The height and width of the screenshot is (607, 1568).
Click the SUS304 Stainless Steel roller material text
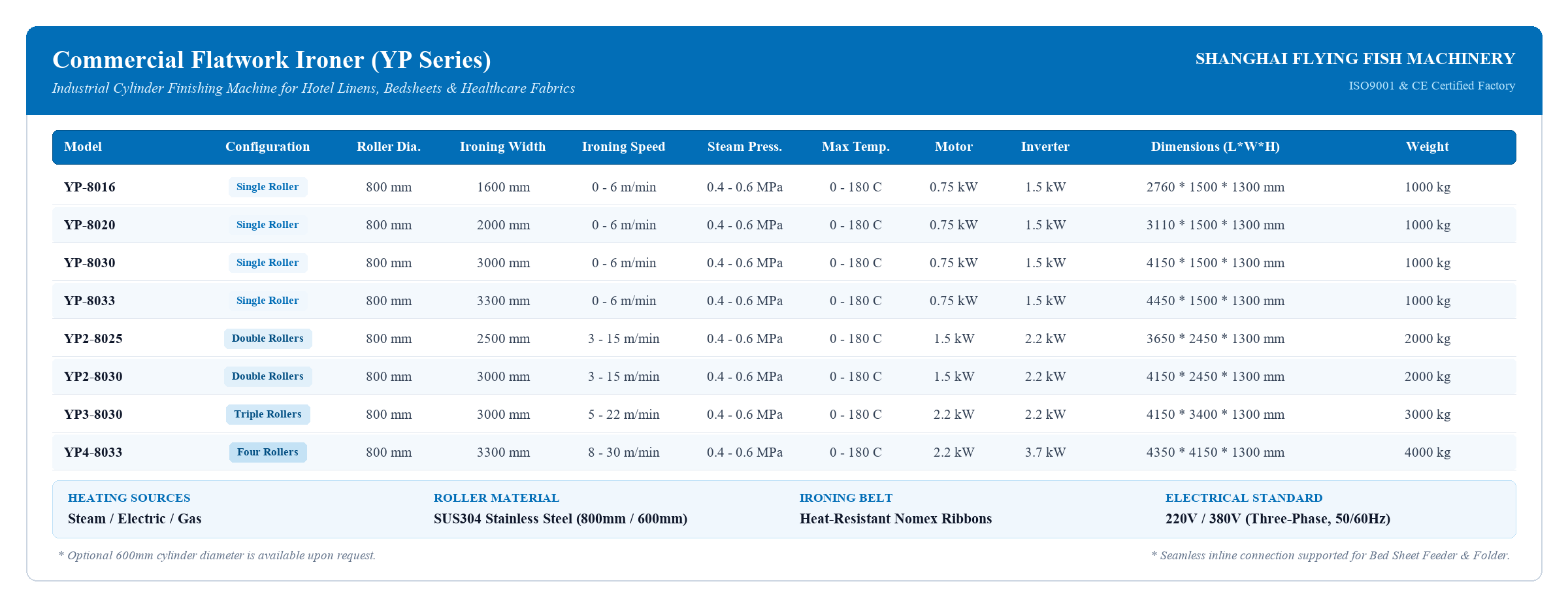(x=561, y=519)
